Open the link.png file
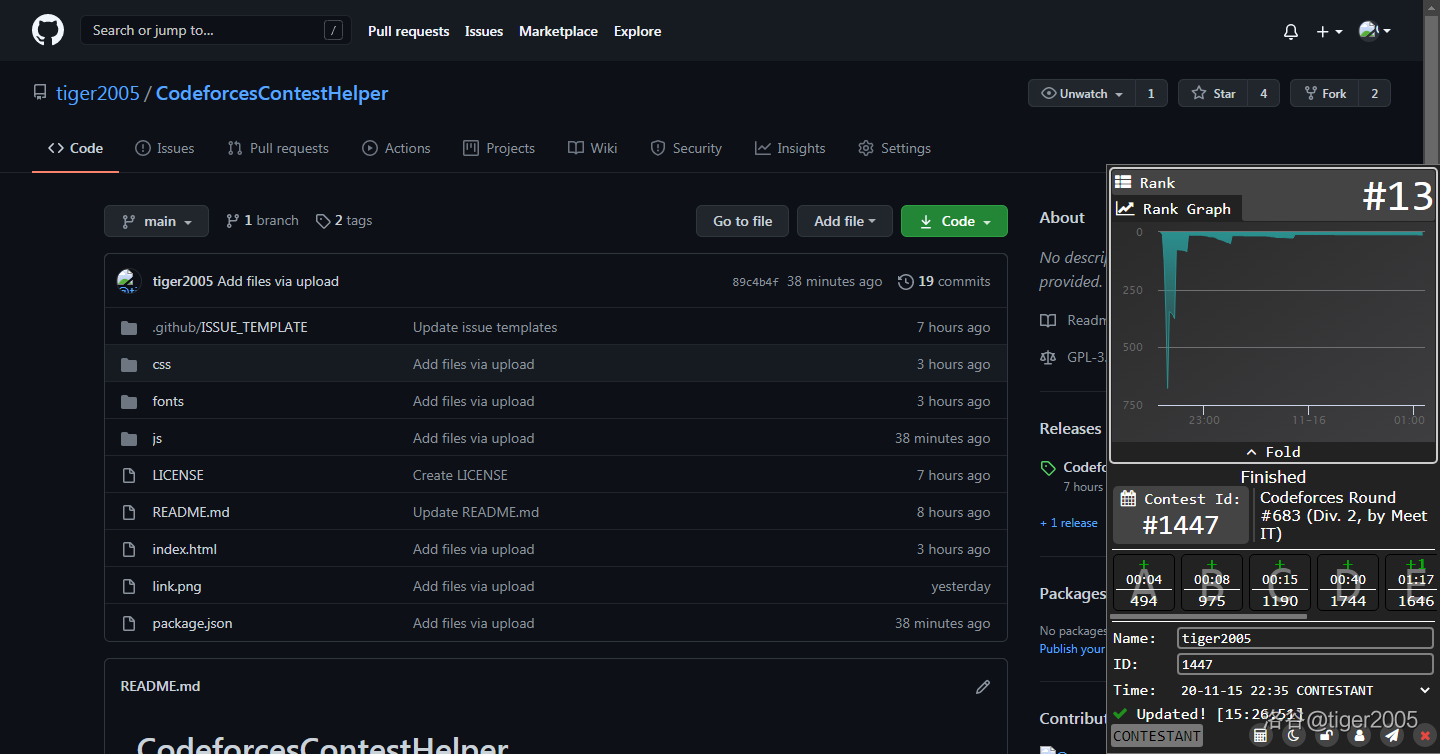This screenshot has height=754, width=1440. pos(177,586)
